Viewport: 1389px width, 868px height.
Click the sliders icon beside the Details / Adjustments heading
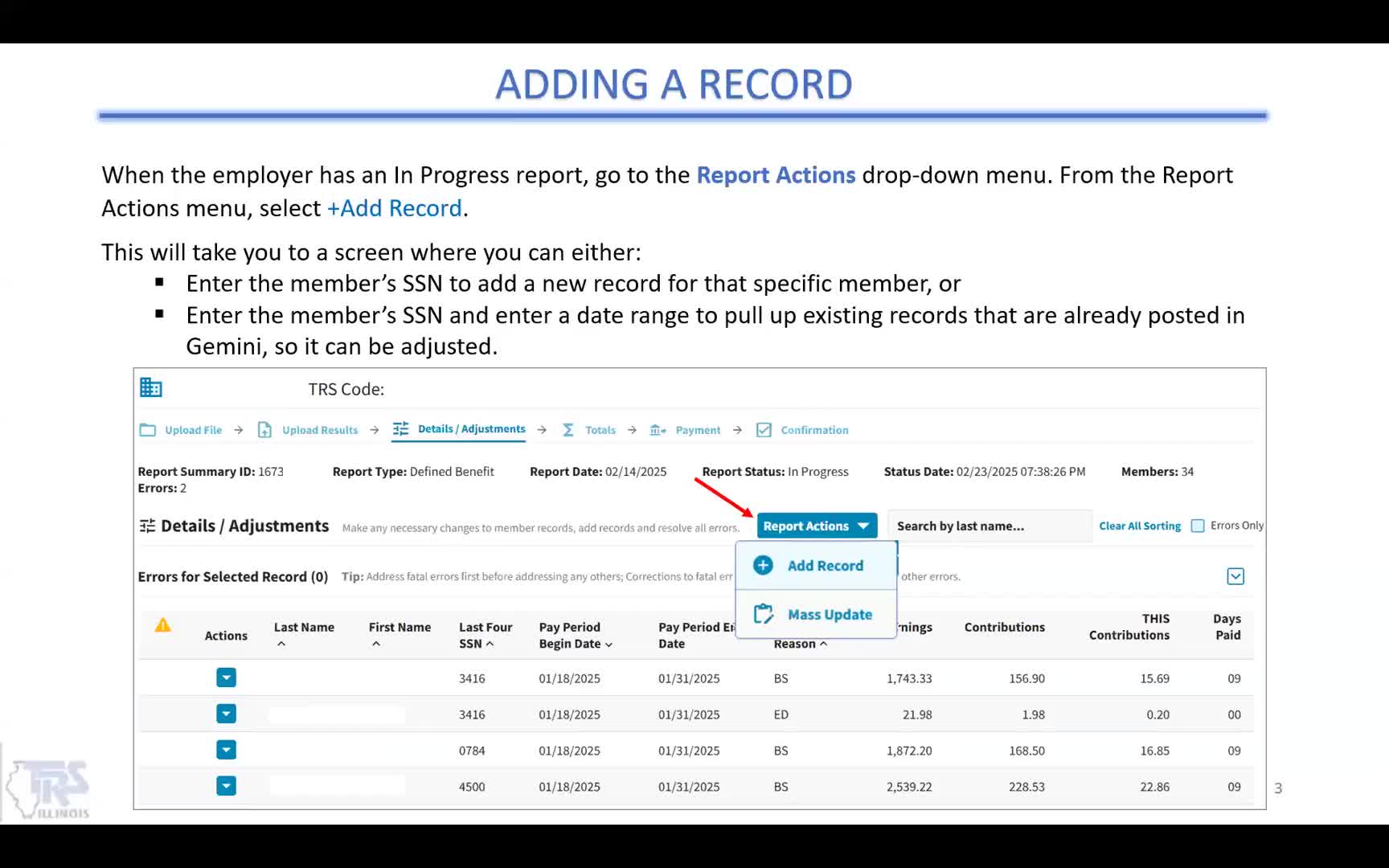pos(147,526)
